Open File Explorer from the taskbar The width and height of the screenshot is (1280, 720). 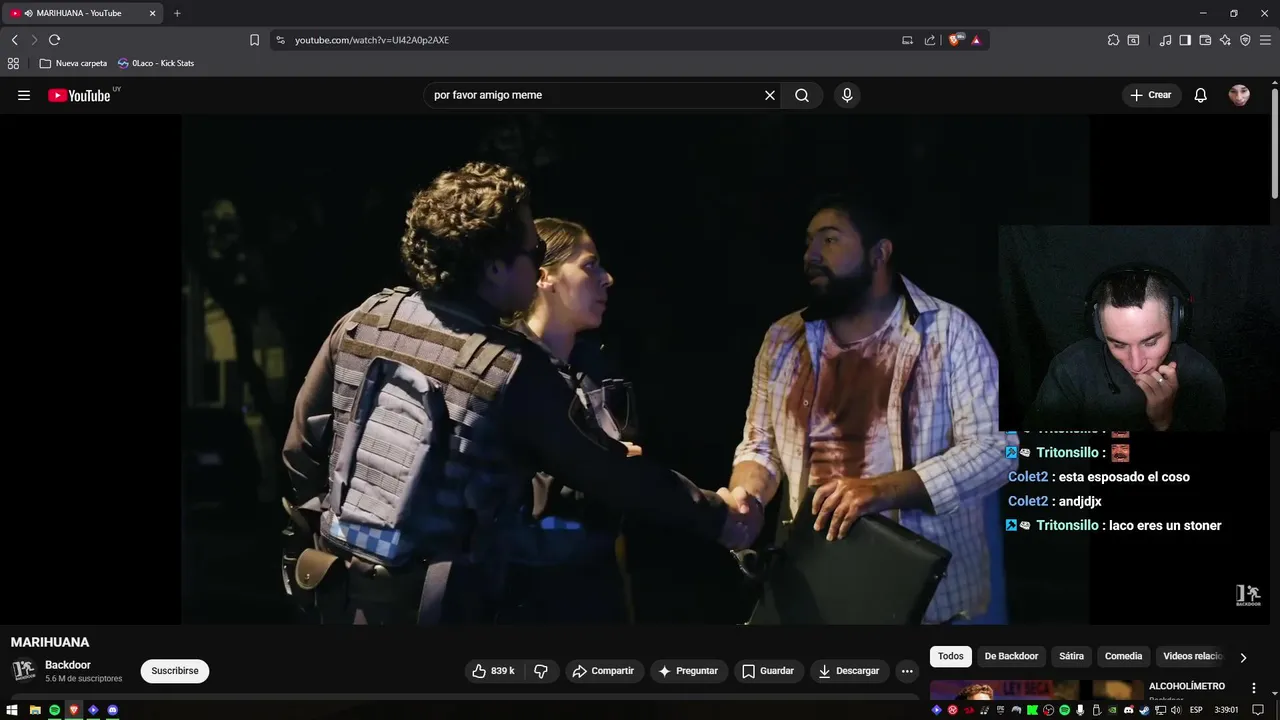(35, 710)
